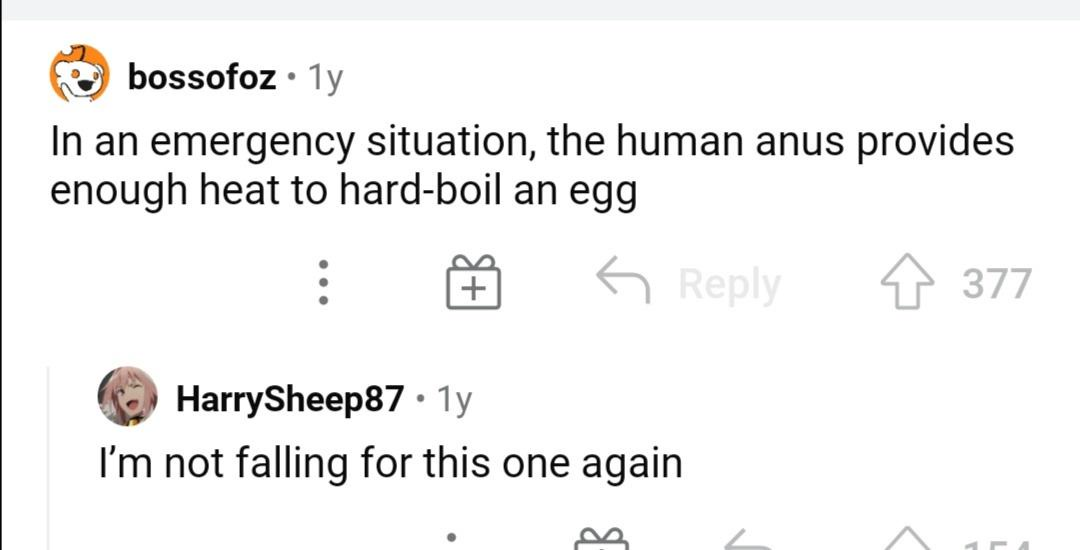Open HarrySheep87's anime avatar picture
The height and width of the screenshot is (550, 1080).
click(127, 396)
